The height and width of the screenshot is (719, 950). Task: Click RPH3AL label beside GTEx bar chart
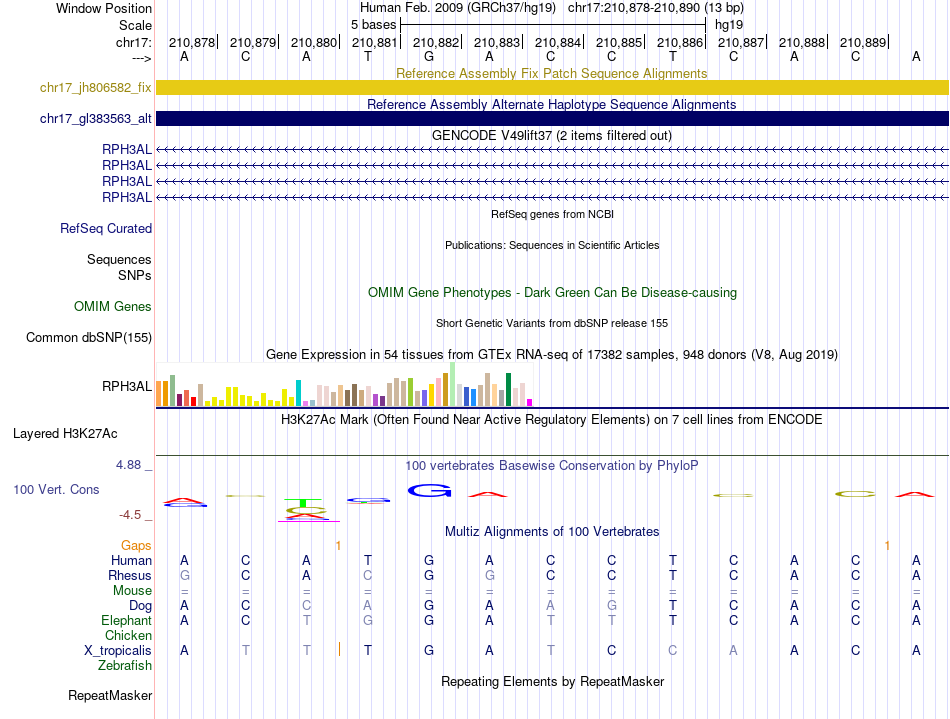point(127,386)
